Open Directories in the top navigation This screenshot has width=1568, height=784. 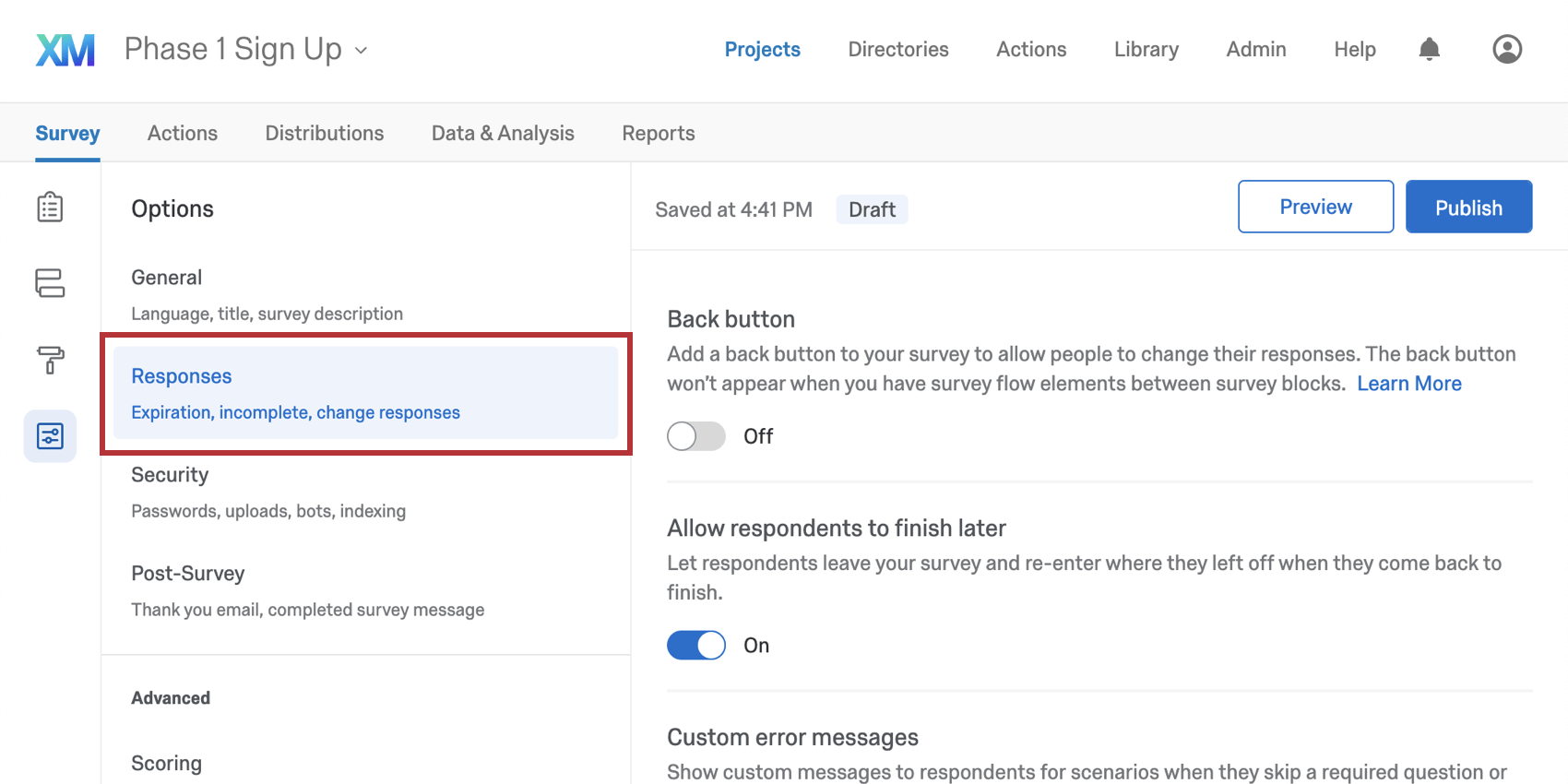(x=897, y=49)
